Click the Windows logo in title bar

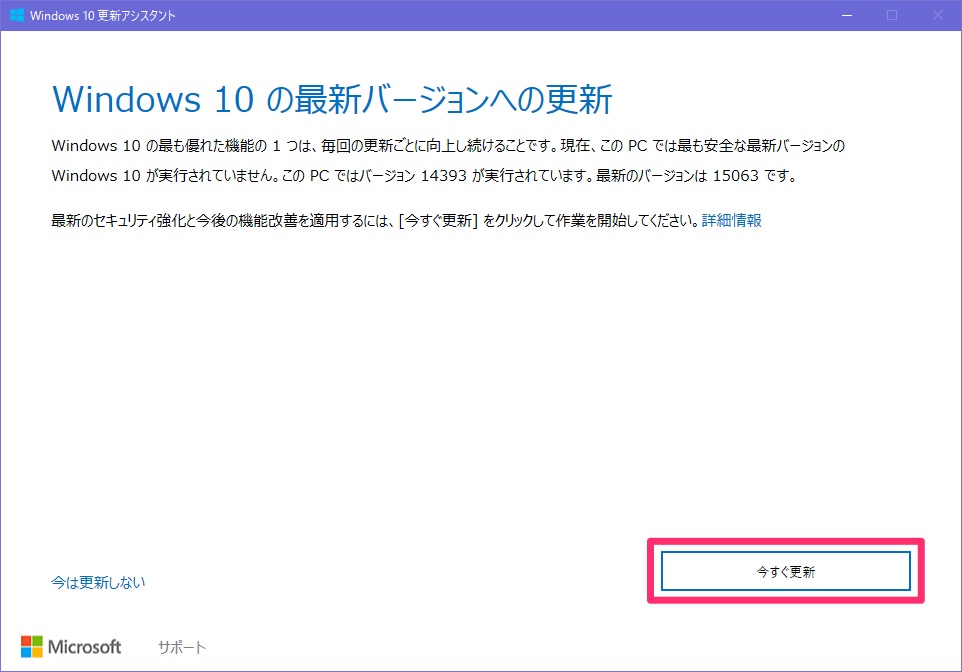(x=17, y=15)
